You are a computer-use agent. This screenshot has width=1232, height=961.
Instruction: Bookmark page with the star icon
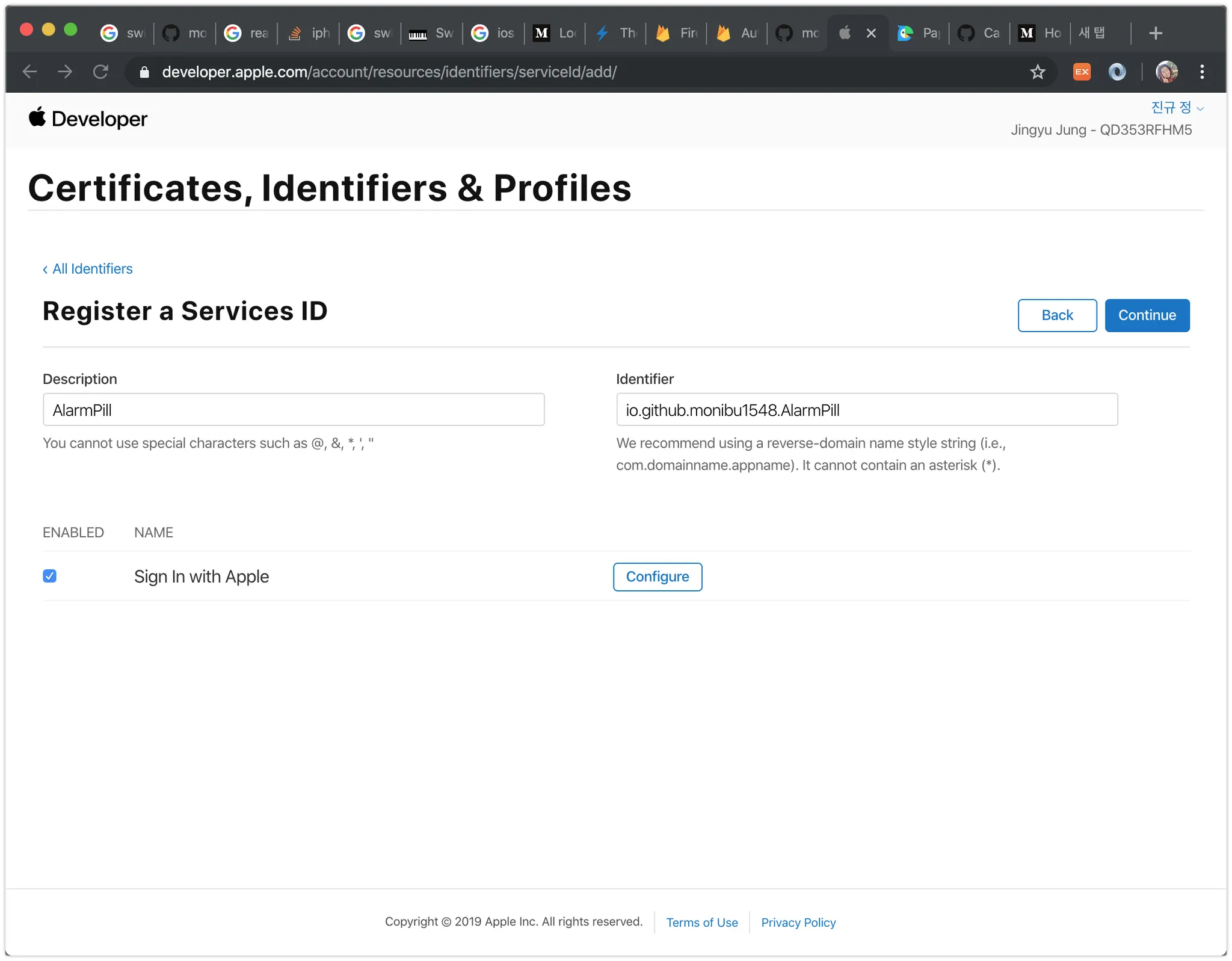(1038, 72)
